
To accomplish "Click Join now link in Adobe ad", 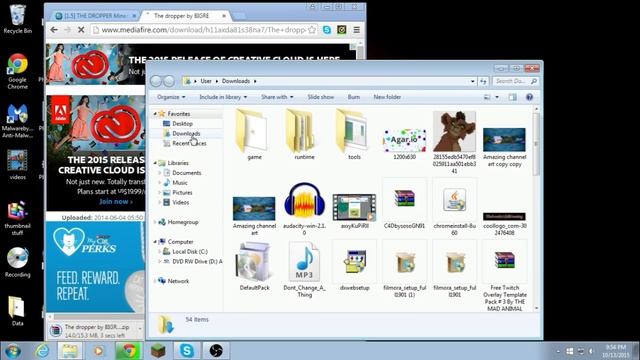I will (x=116, y=202).
